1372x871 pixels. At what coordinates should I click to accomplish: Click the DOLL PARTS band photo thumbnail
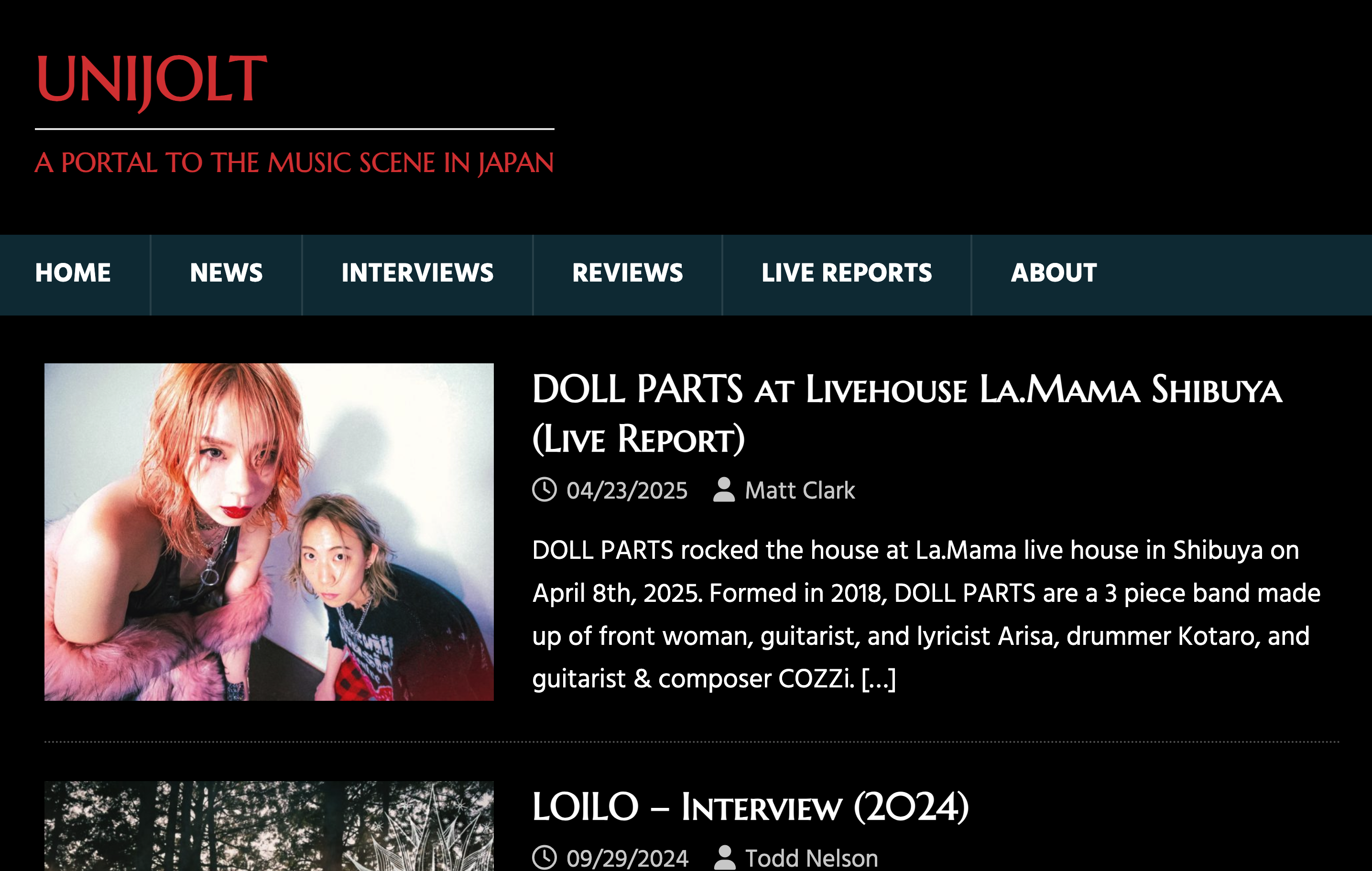(x=269, y=532)
